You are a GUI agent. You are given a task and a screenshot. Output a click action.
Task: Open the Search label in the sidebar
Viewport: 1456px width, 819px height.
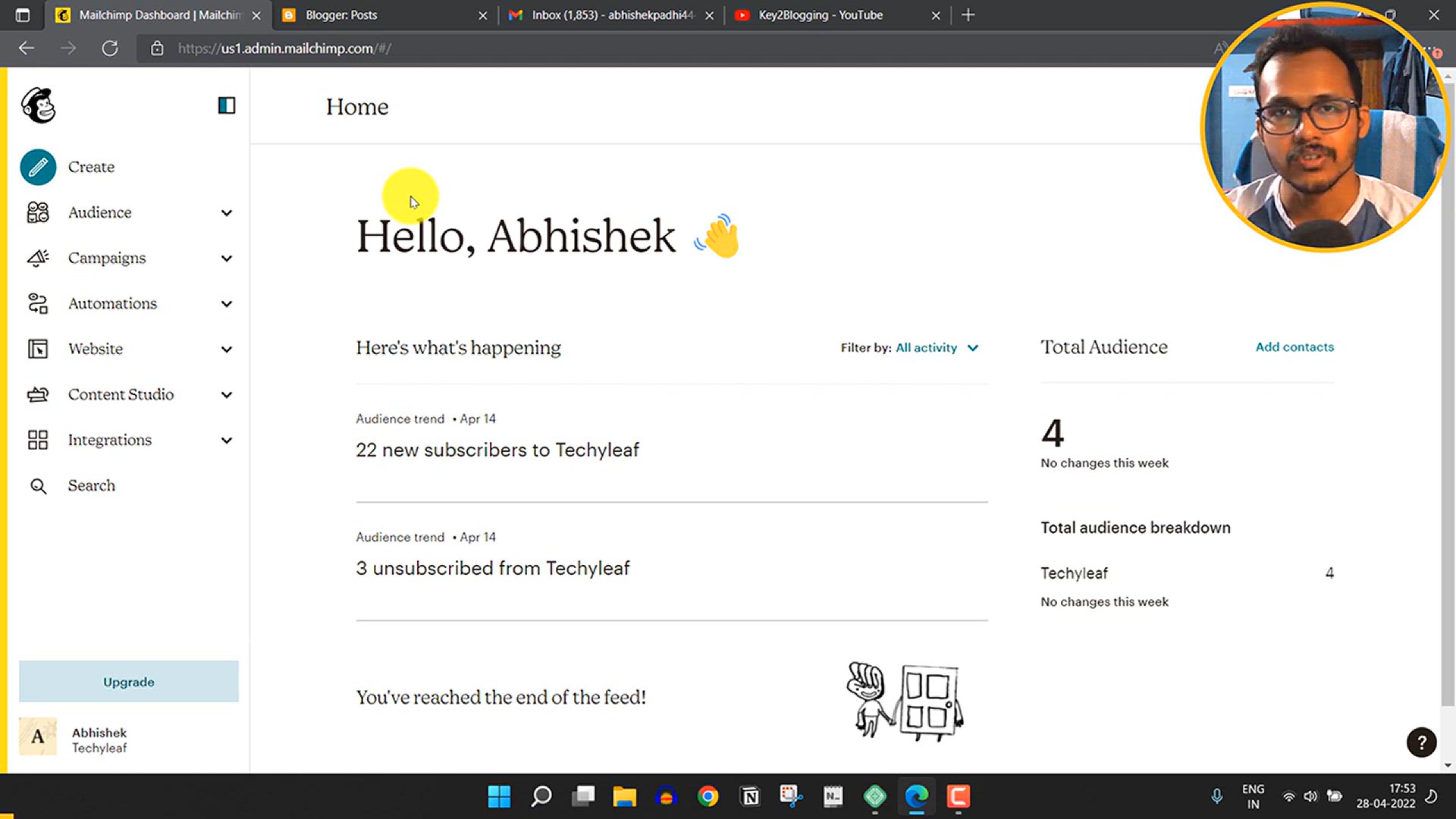92,485
